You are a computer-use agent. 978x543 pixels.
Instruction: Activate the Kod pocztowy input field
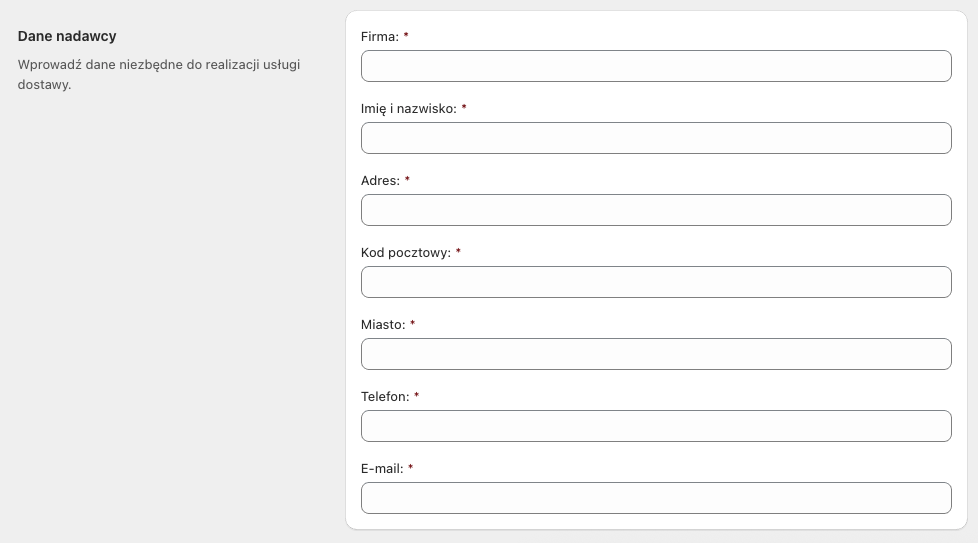pos(656,282)
